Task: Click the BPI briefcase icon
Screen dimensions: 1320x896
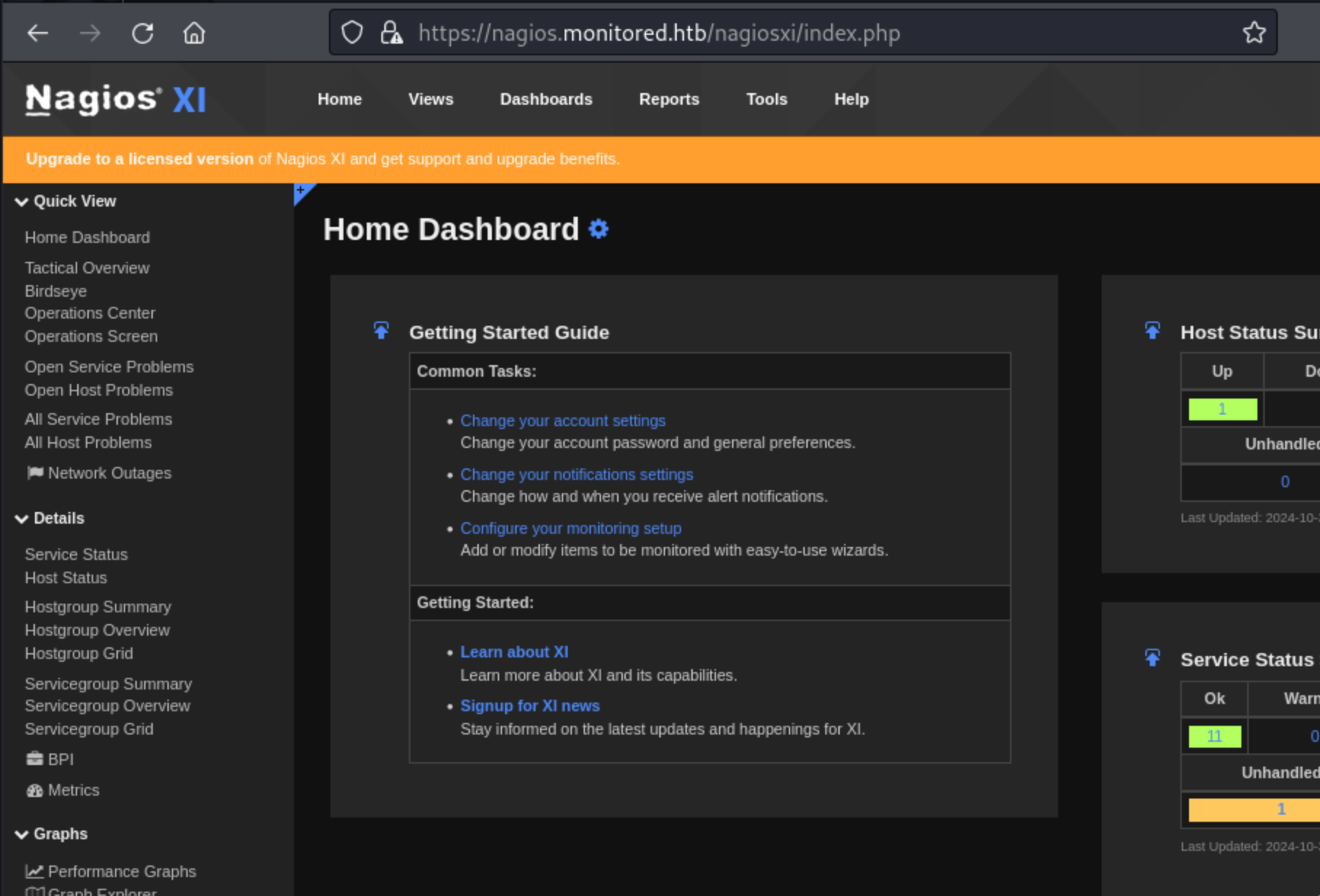Action: point(35,759)
